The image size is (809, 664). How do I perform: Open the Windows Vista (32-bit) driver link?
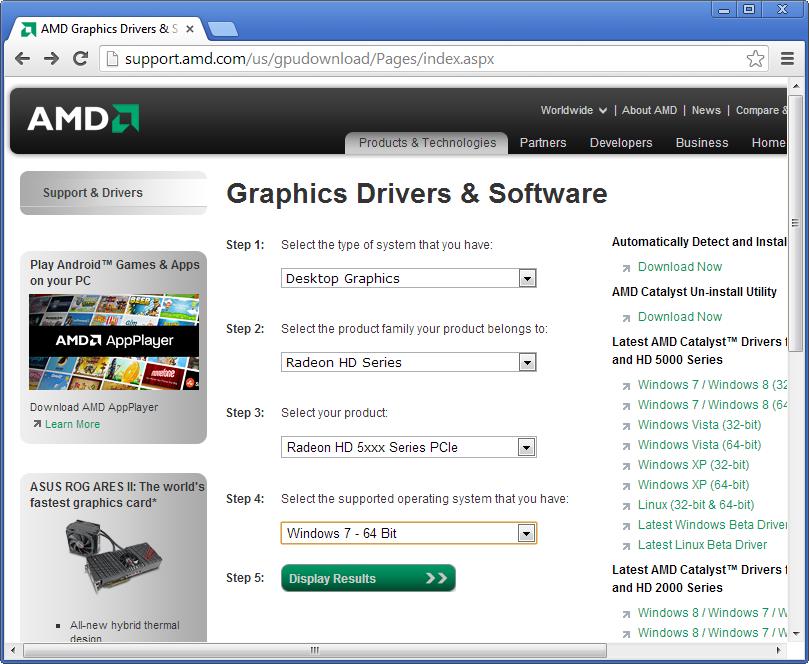699,425
